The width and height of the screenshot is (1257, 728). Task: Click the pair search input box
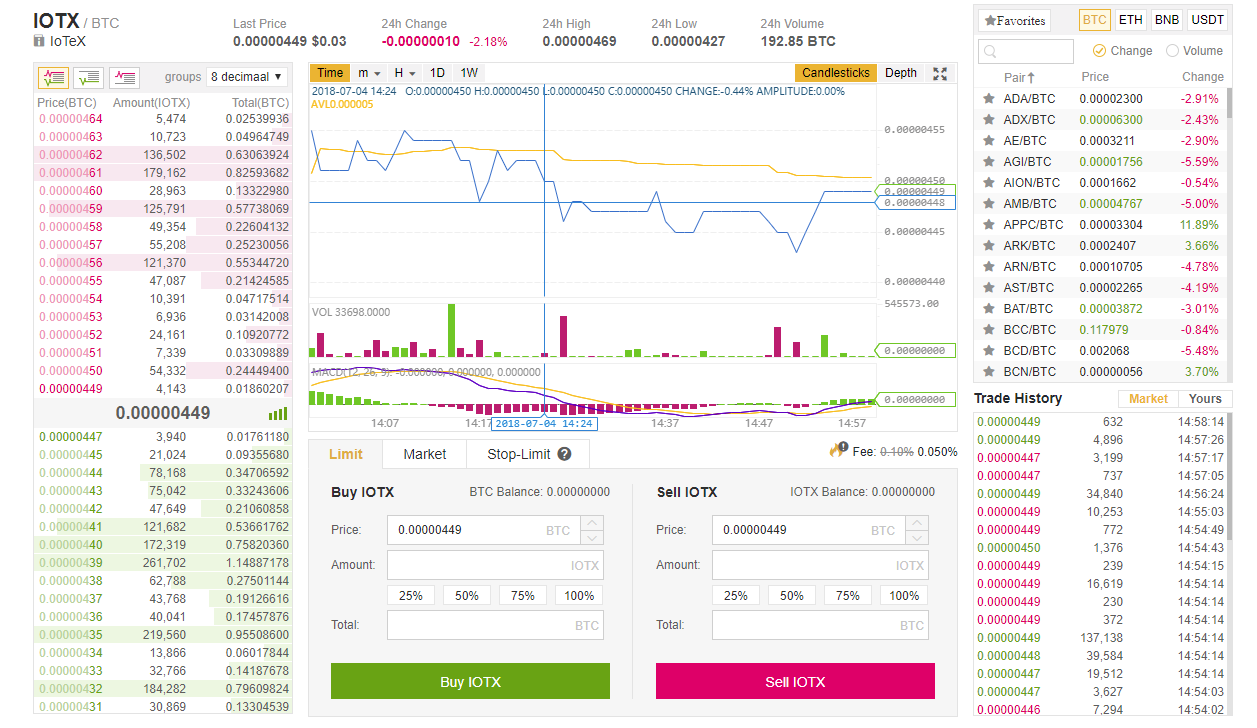click(1025, 51)
